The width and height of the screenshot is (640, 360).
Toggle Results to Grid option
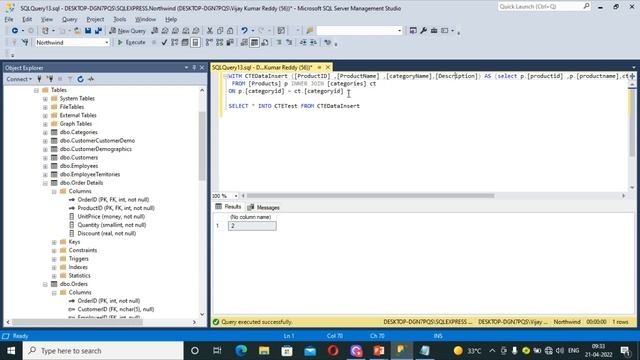(254, 42)
